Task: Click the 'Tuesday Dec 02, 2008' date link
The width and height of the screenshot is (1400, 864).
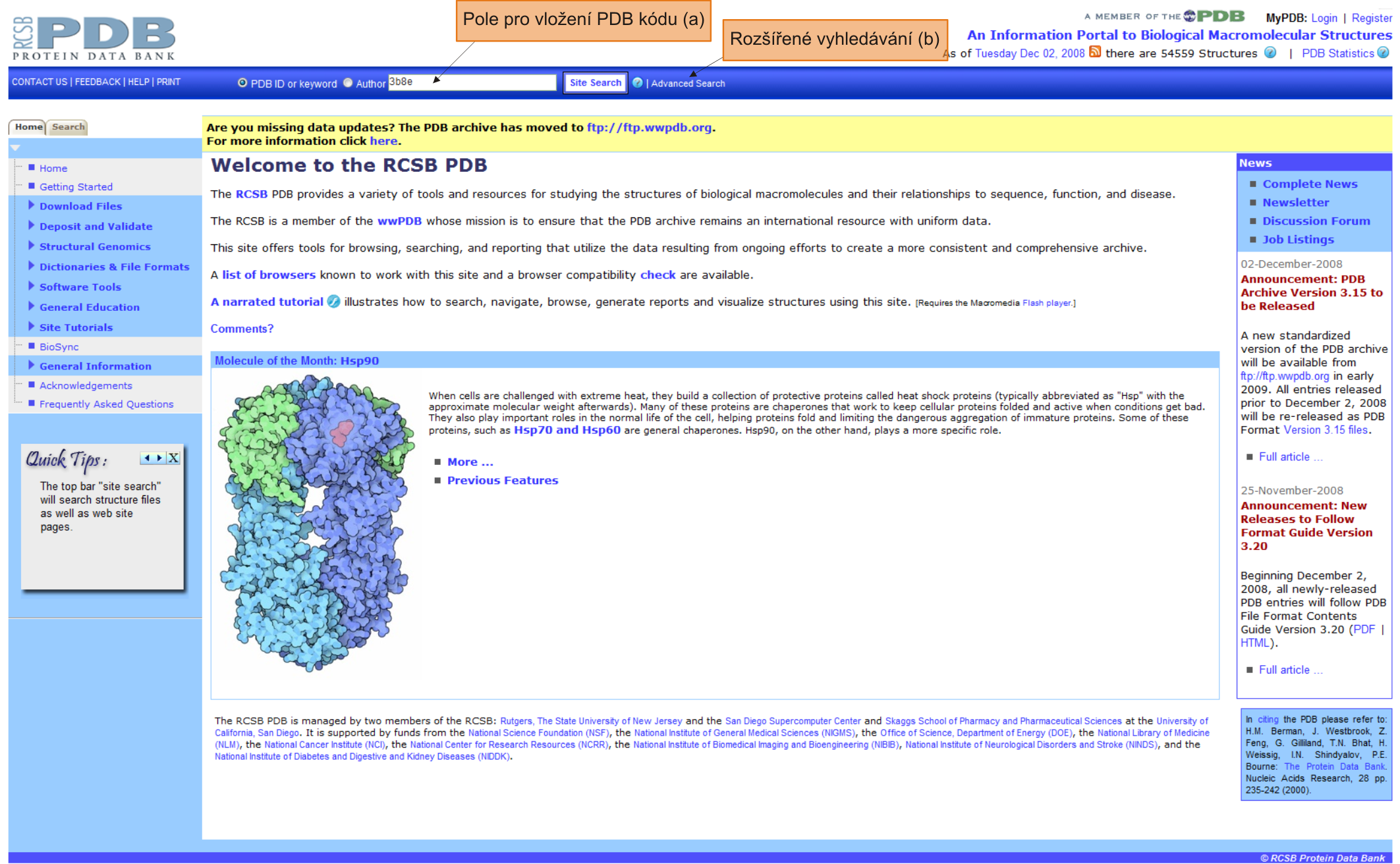Action: click(x=1029, y=53)
